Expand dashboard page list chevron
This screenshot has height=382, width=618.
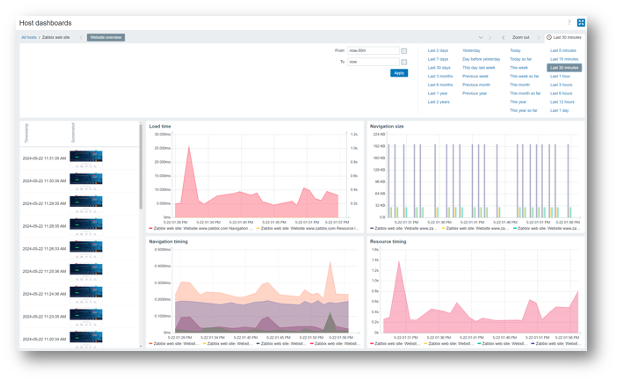coord(481,37)
